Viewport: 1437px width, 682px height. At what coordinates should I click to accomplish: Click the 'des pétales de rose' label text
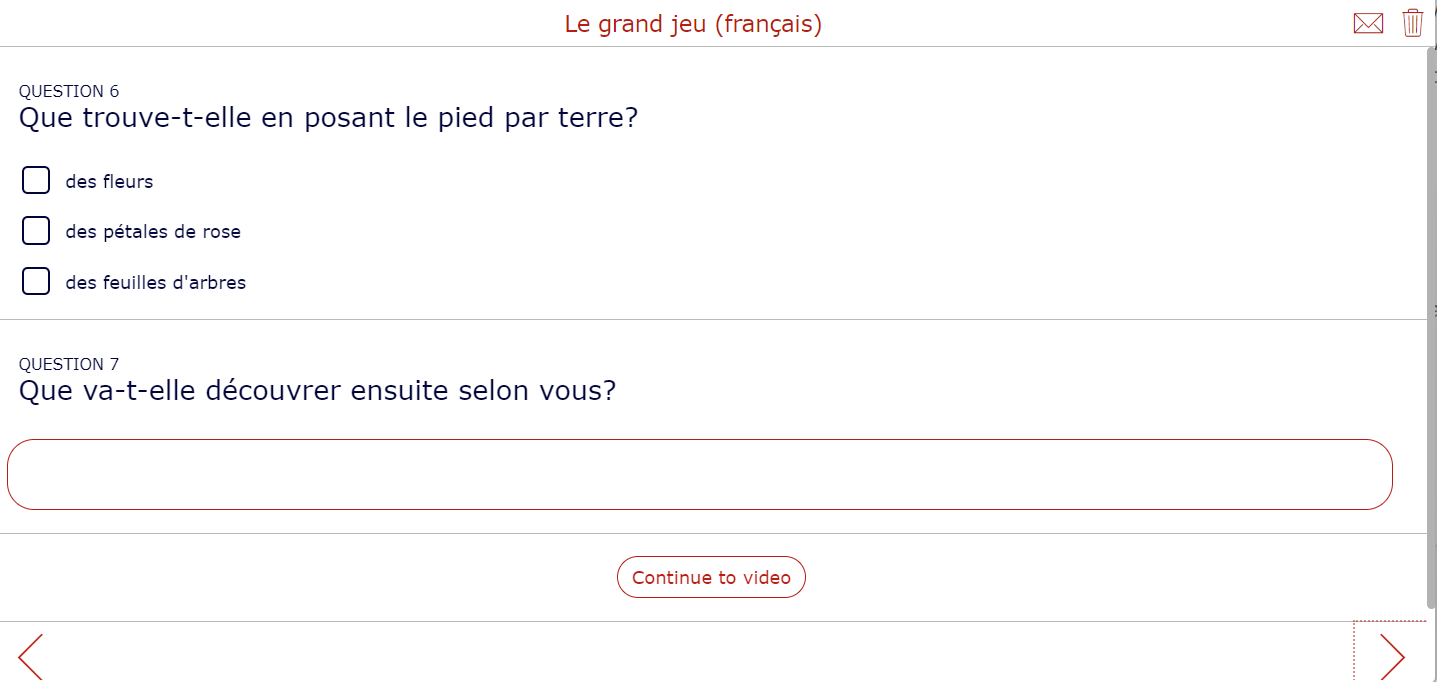click(152, 231)
